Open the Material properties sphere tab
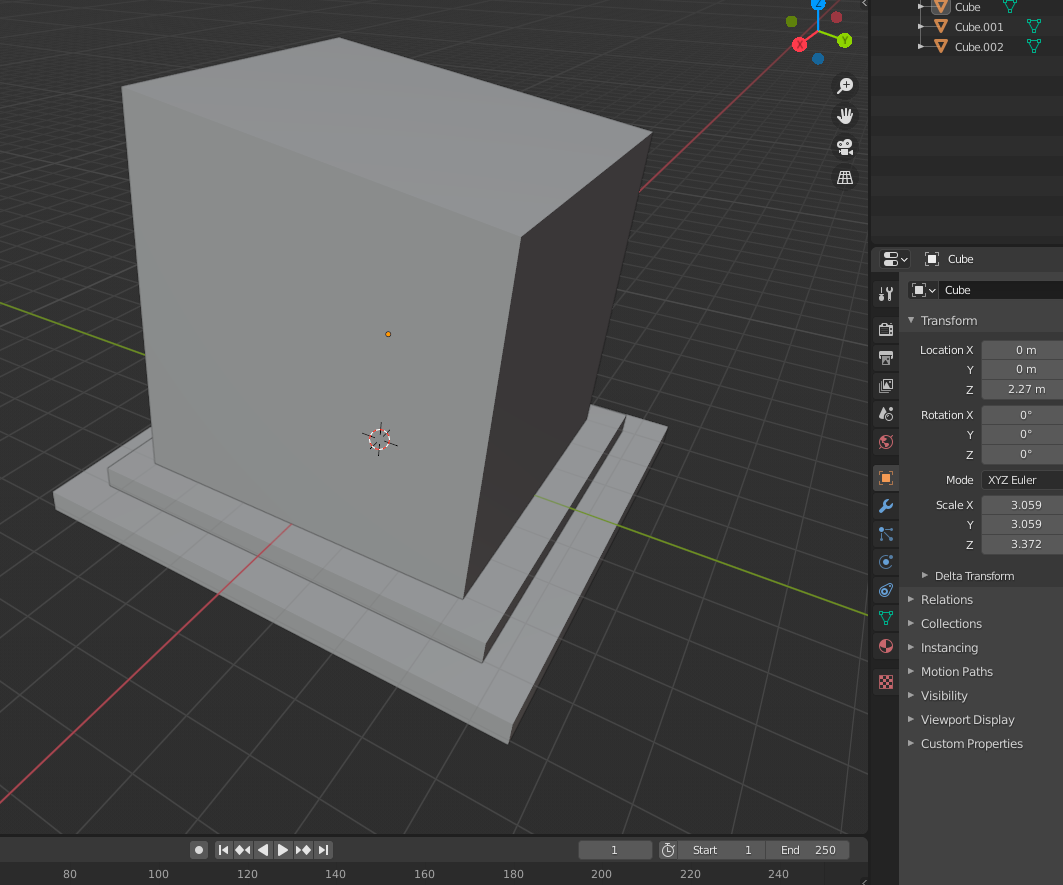The width and height of the screenshot is (1063, 885). (x=885, y=646)
